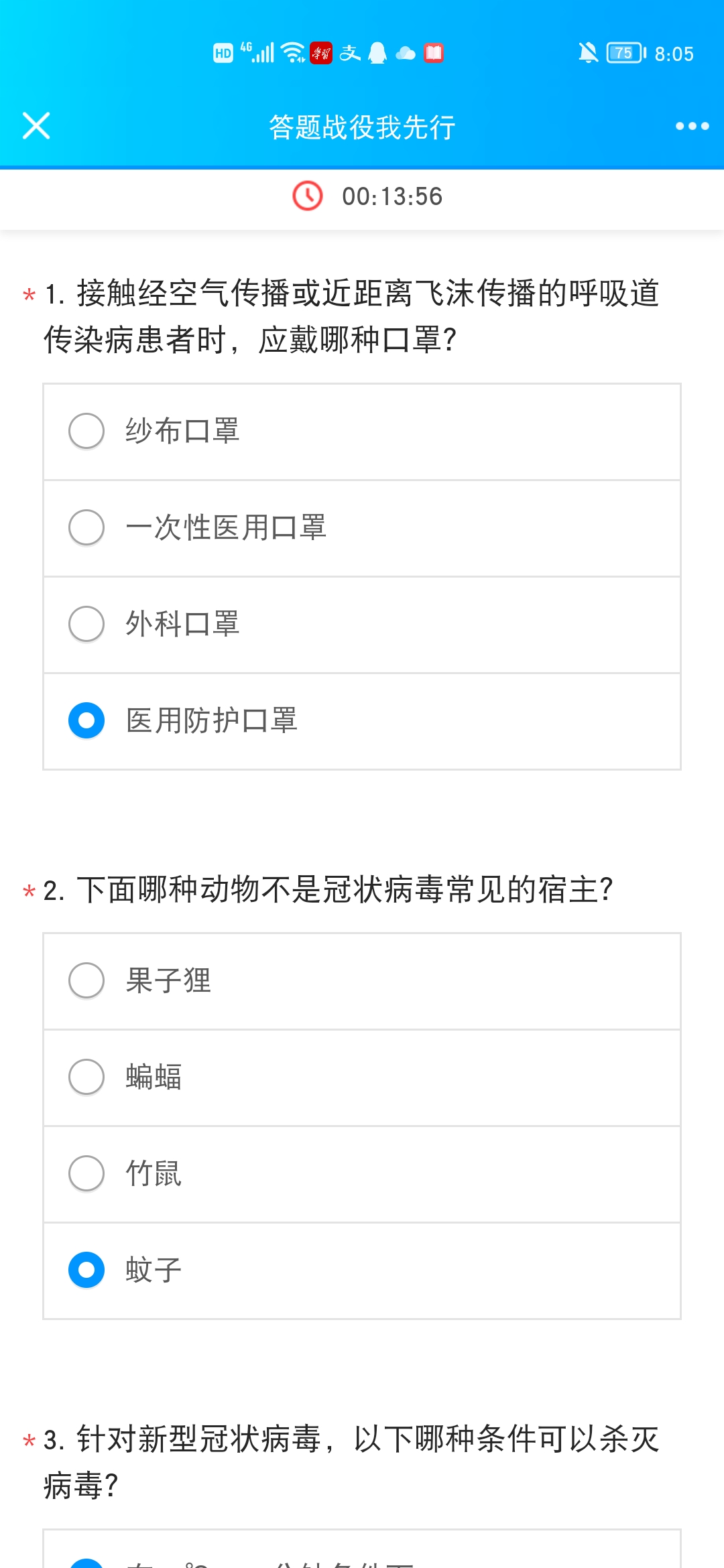This screenshot has width=724, height=1568.
Task: Tap the QQ penguin notification icon
Action: 378,52
